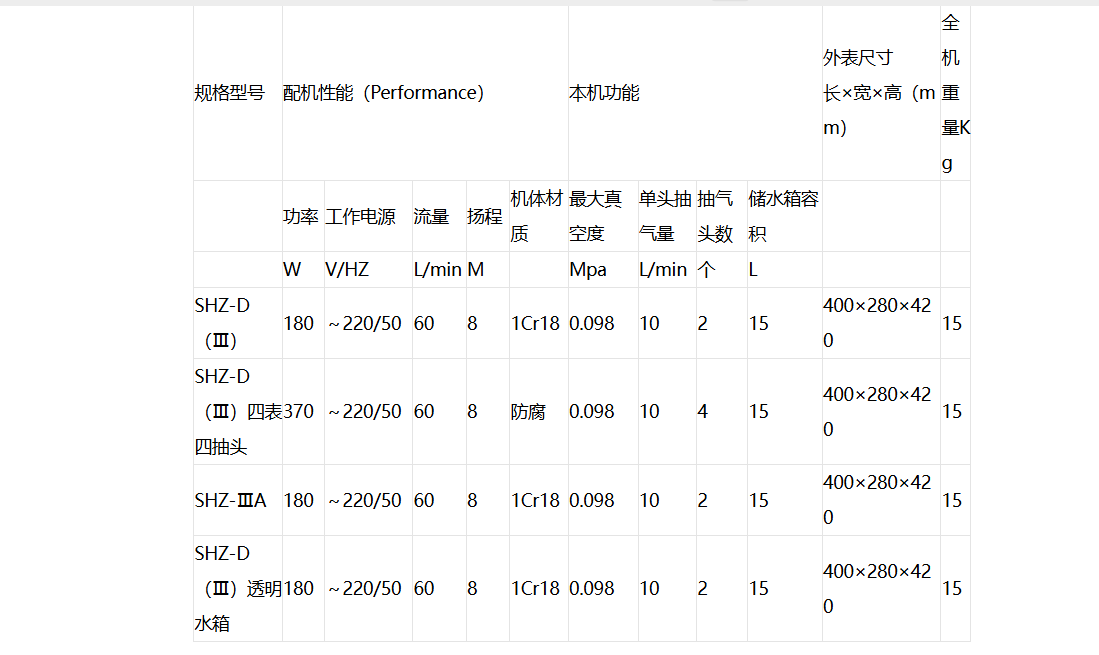Click the 扬程 sub-header cell
The height and width of the screenshot is (655, 1099).
tap(485, 216)
